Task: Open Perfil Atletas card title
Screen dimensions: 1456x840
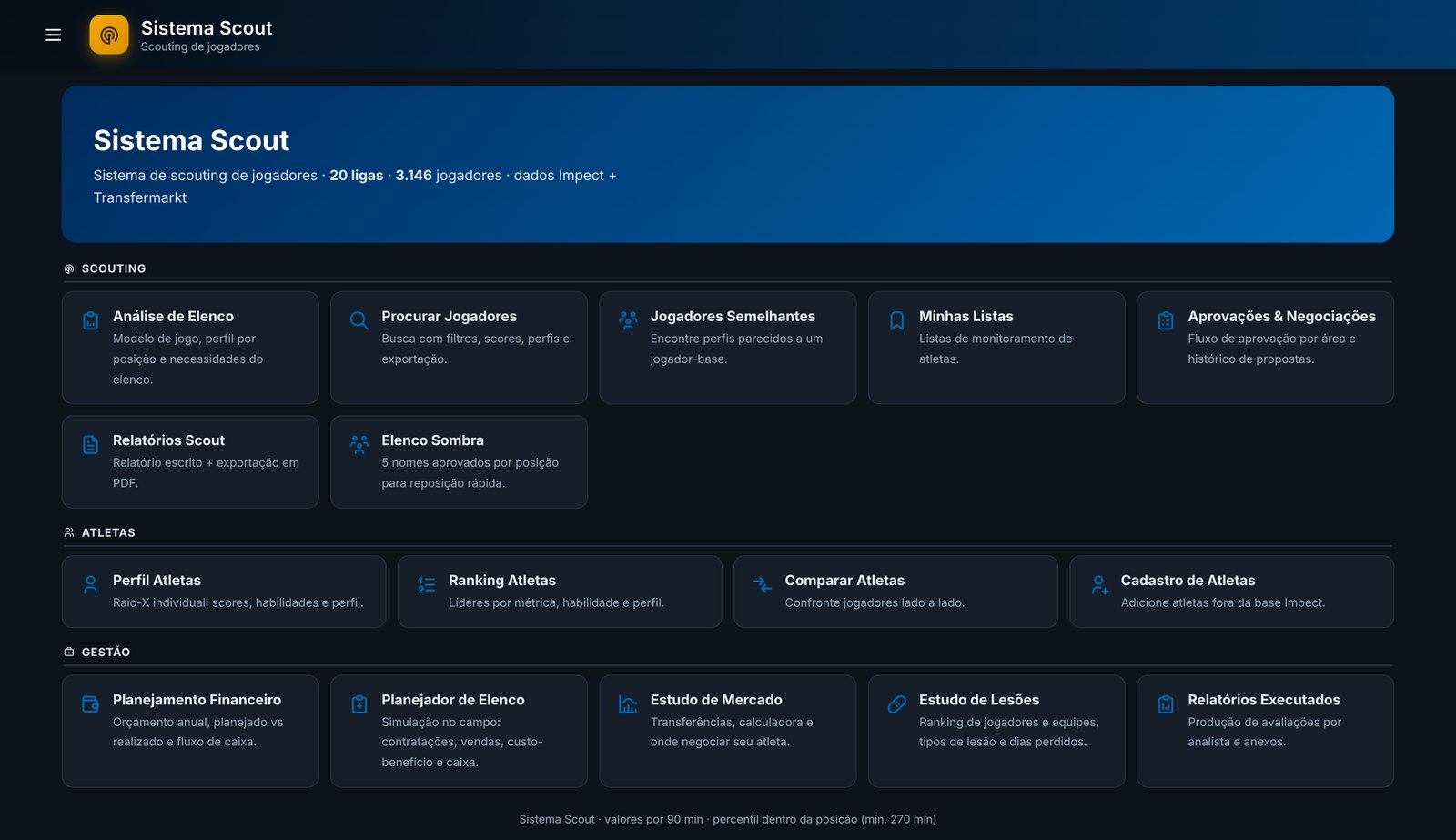Action: tap(157, 580)
